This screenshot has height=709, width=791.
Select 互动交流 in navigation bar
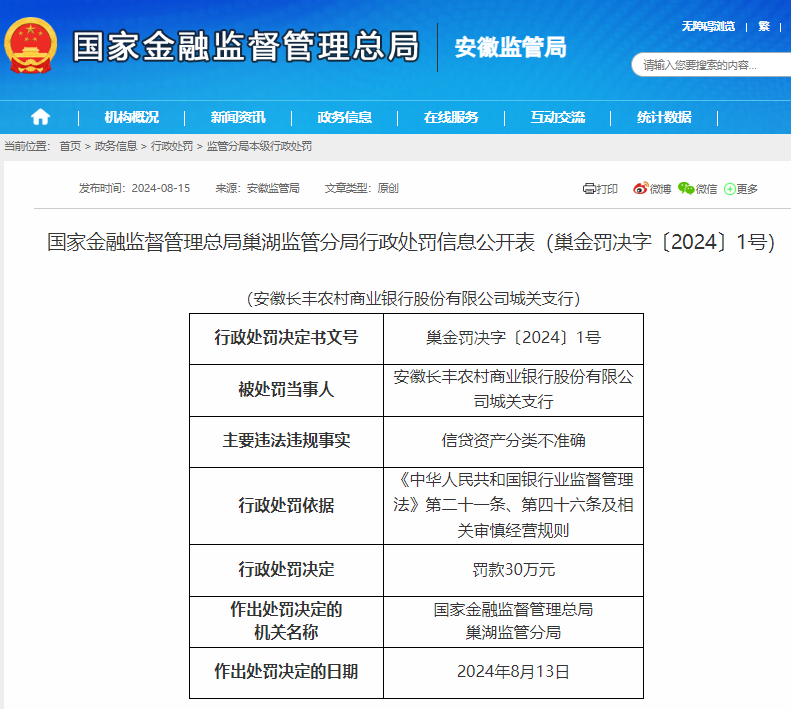pyautogui.click(x=558, y=117)
